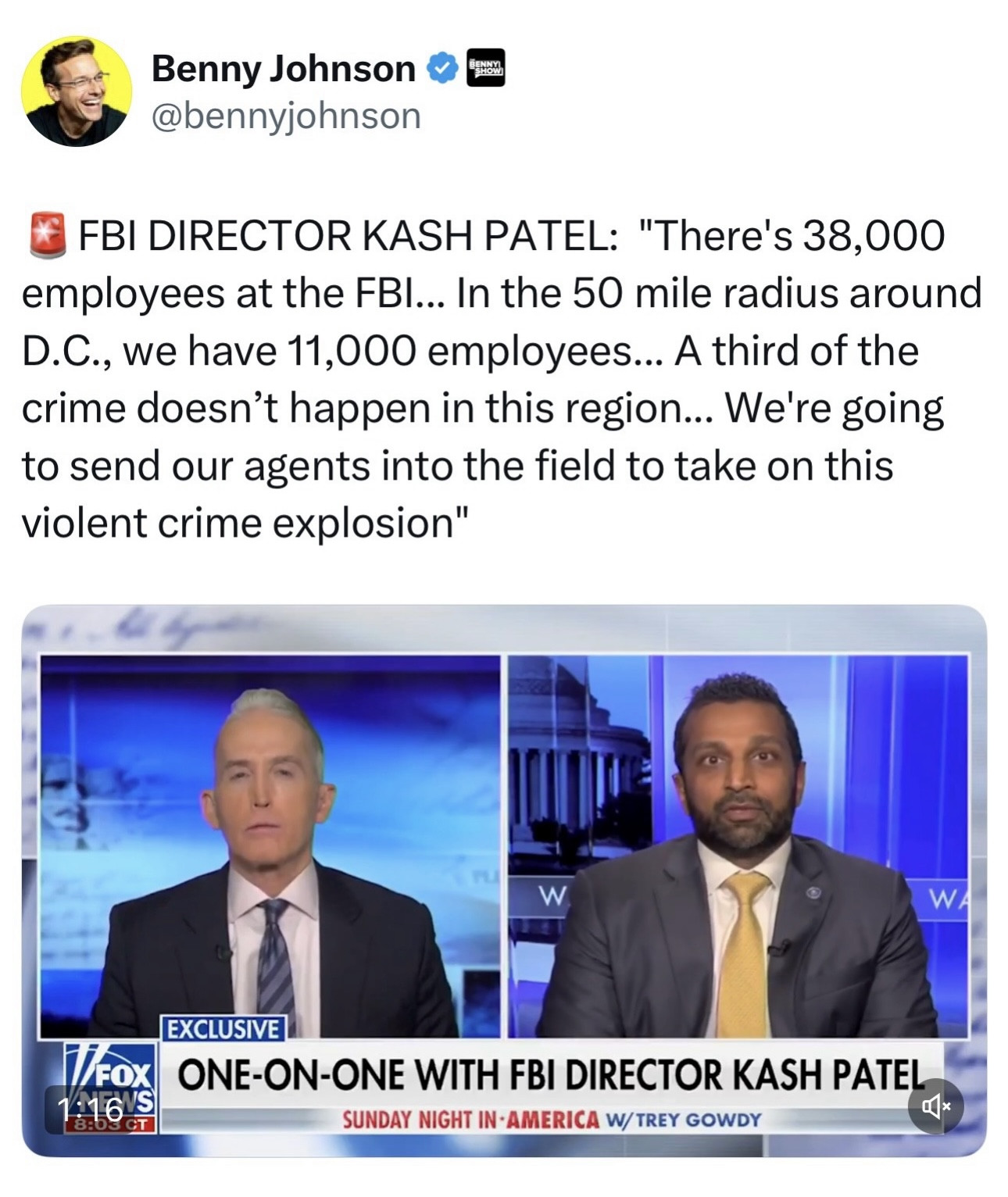Viewport: 1008px width, 1197px height.
Task: Click the right video panel with guest
Action: pyautogui.click(x=738, y=846)
